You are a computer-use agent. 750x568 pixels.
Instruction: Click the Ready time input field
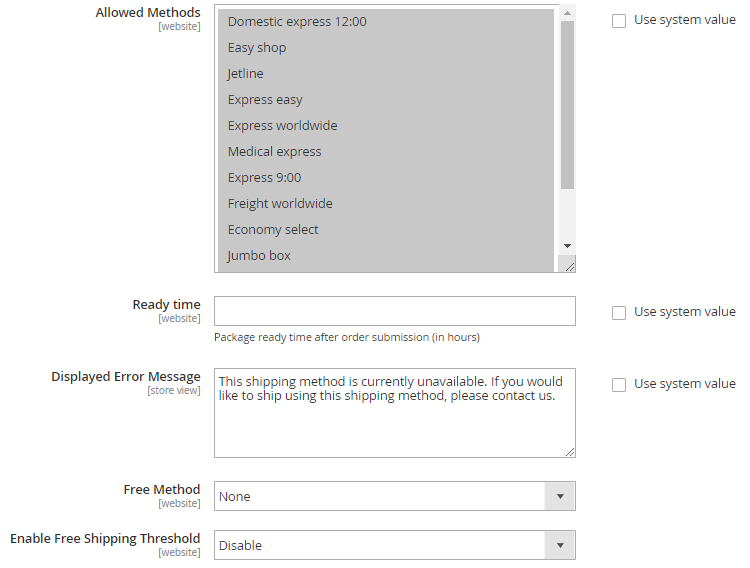[x=394, y=311]
